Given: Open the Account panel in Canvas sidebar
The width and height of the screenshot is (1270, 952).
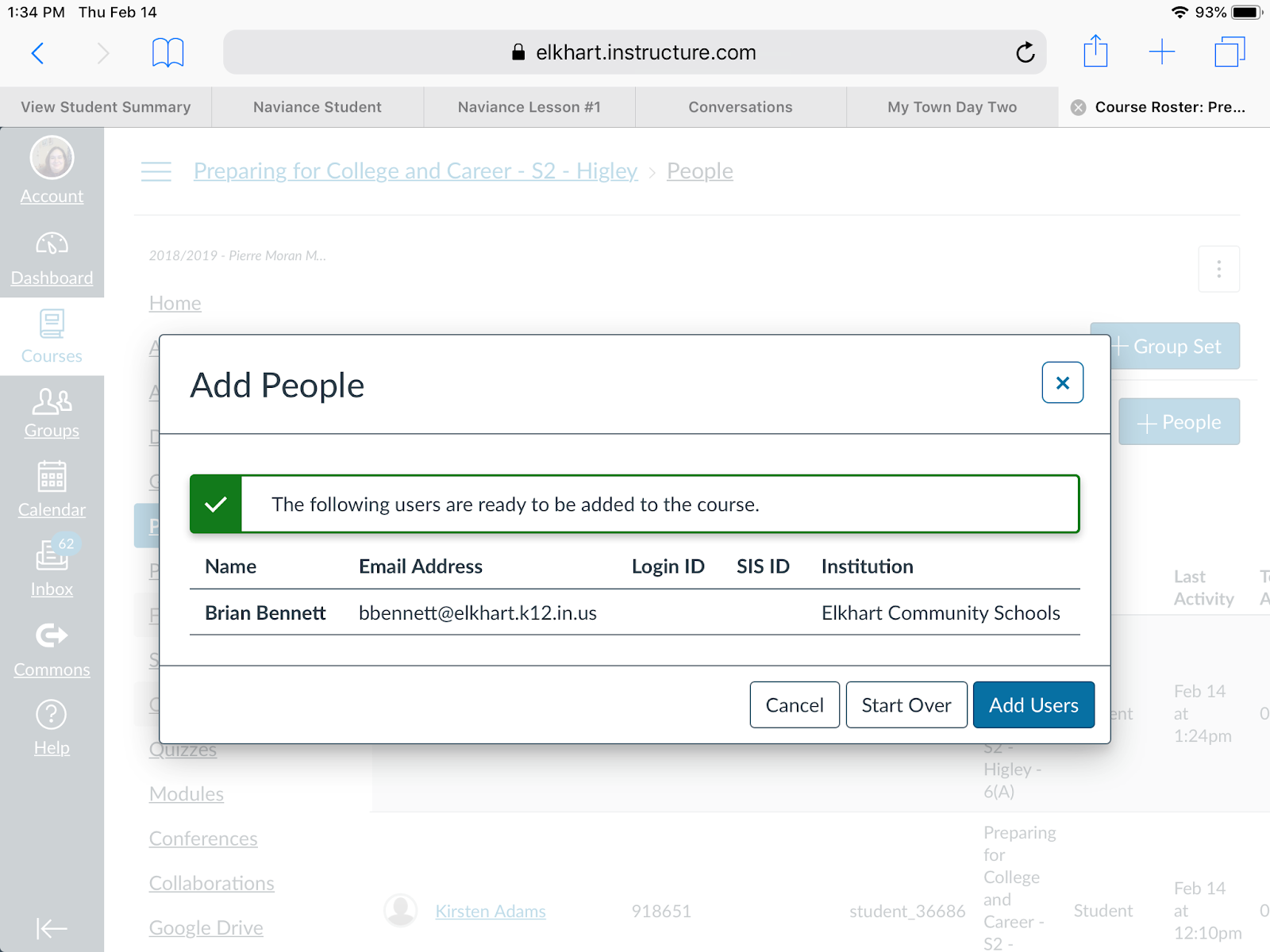Looking at the screenshot, I should coord(51,171).
